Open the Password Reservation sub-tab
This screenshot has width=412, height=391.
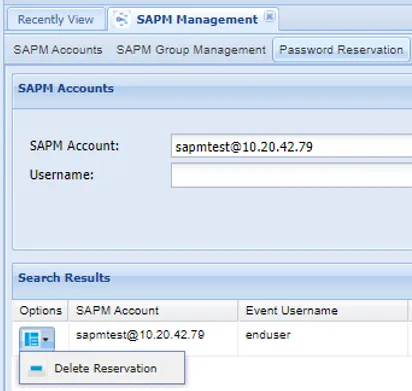point(341,50)
